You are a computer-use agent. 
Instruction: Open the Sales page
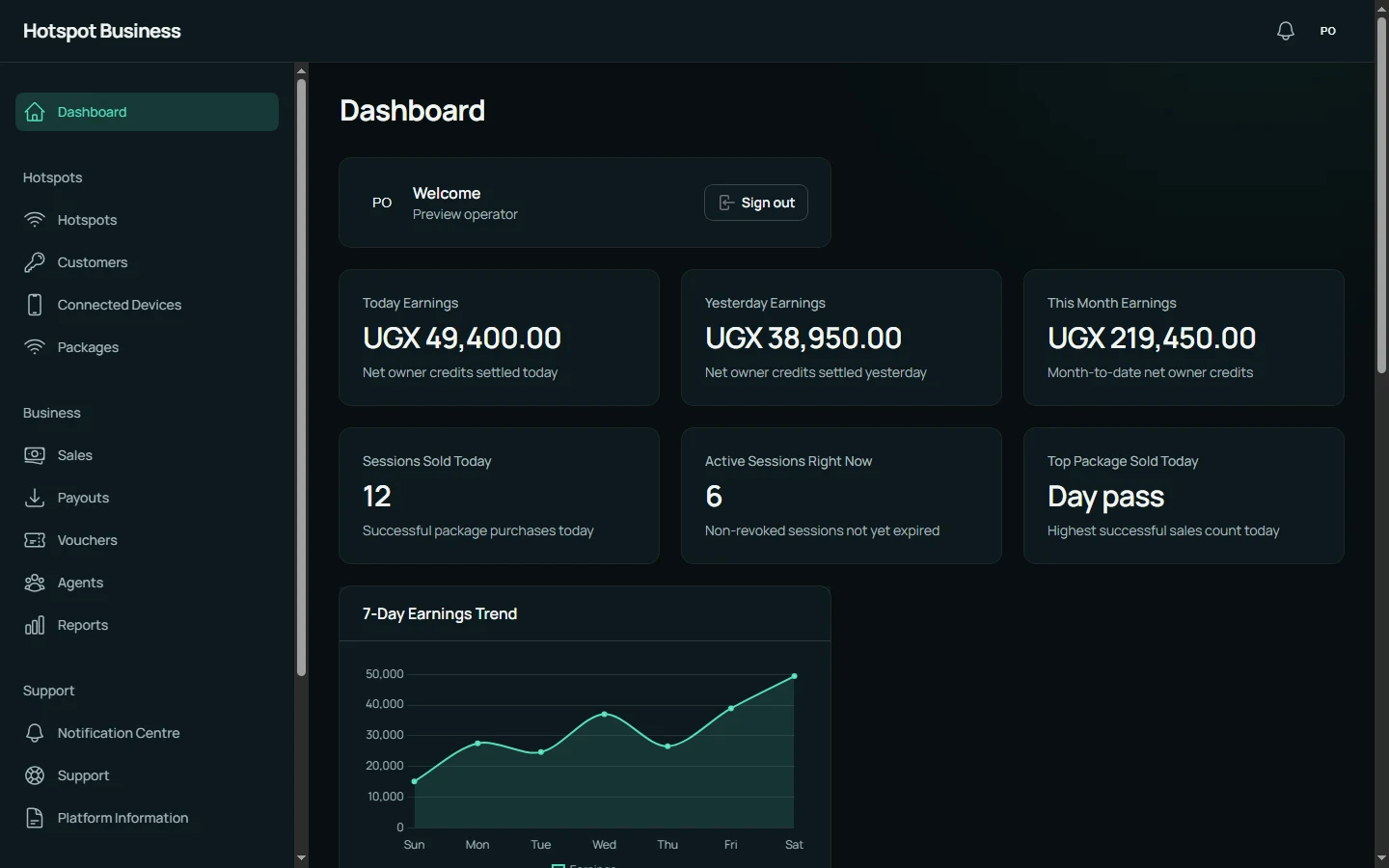click(147, 455)
